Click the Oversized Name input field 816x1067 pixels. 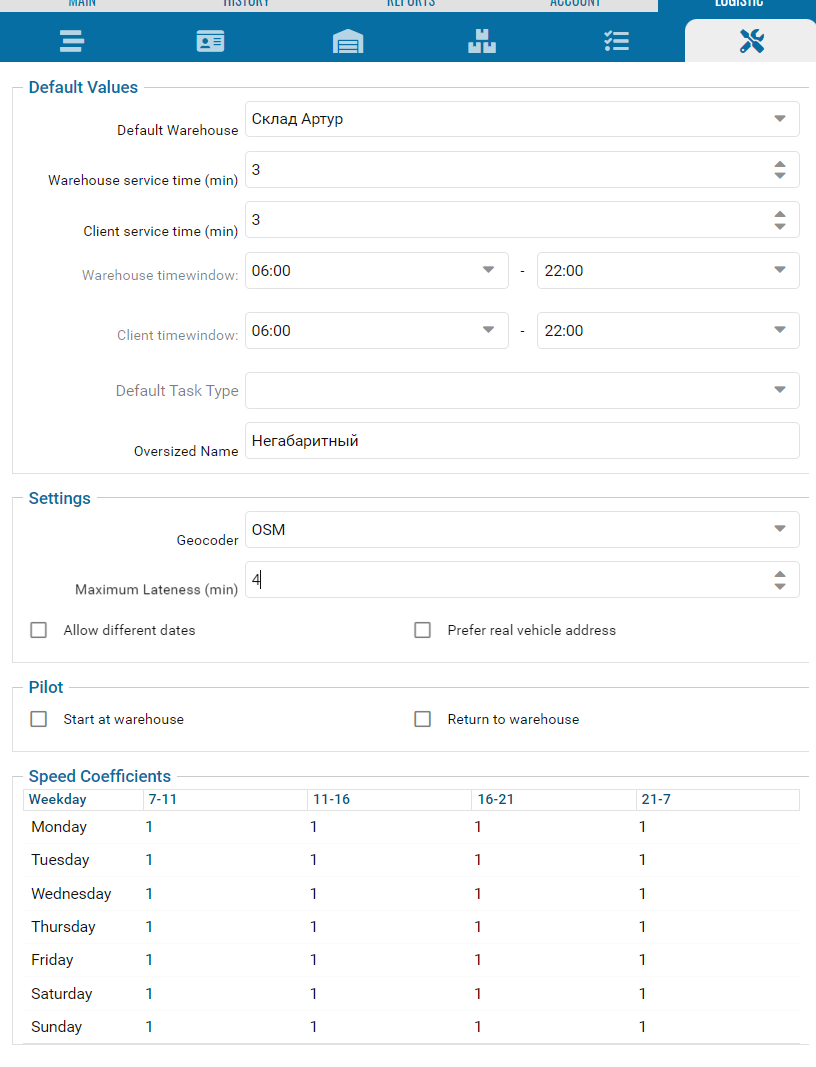point(521,440)
